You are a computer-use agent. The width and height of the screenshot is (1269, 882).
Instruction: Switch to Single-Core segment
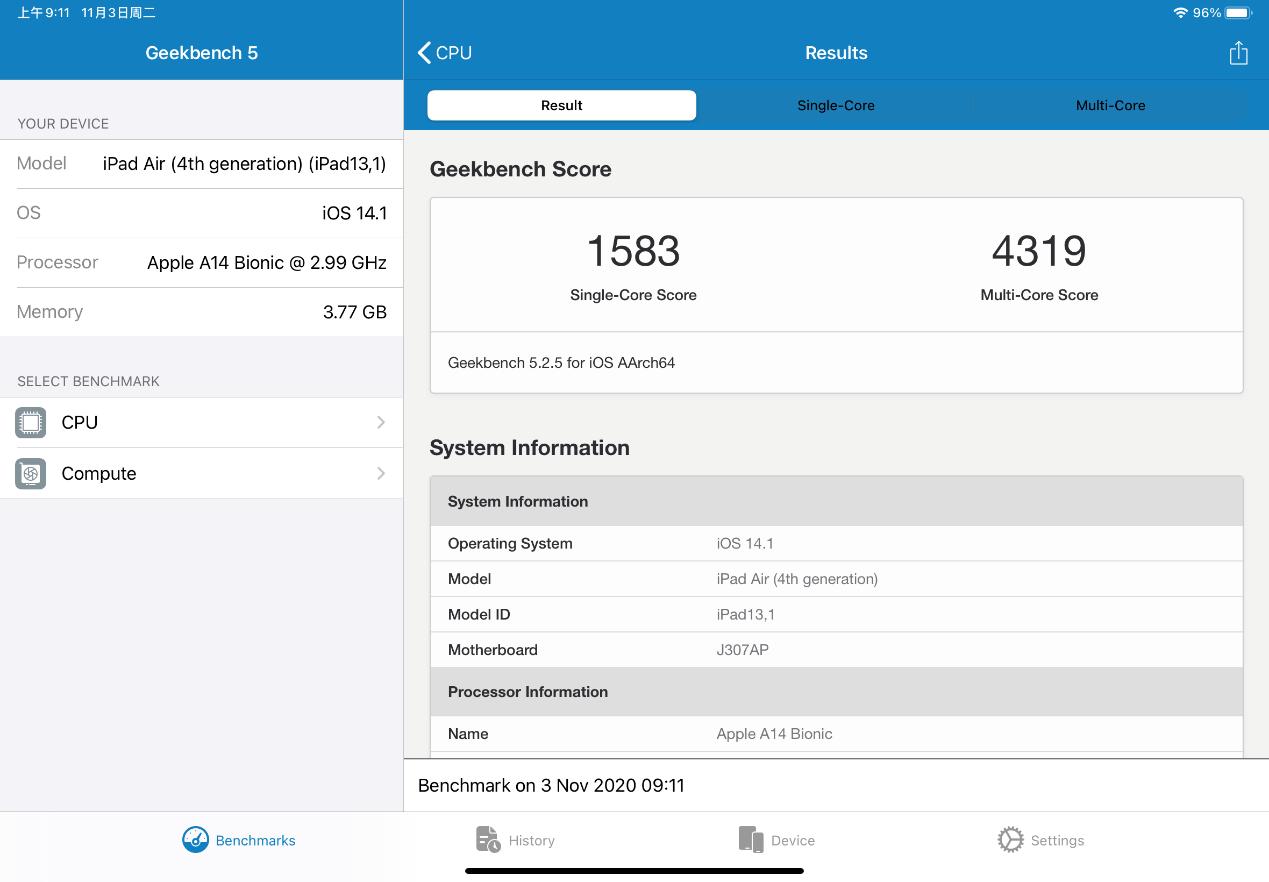(x=836, y=105)
